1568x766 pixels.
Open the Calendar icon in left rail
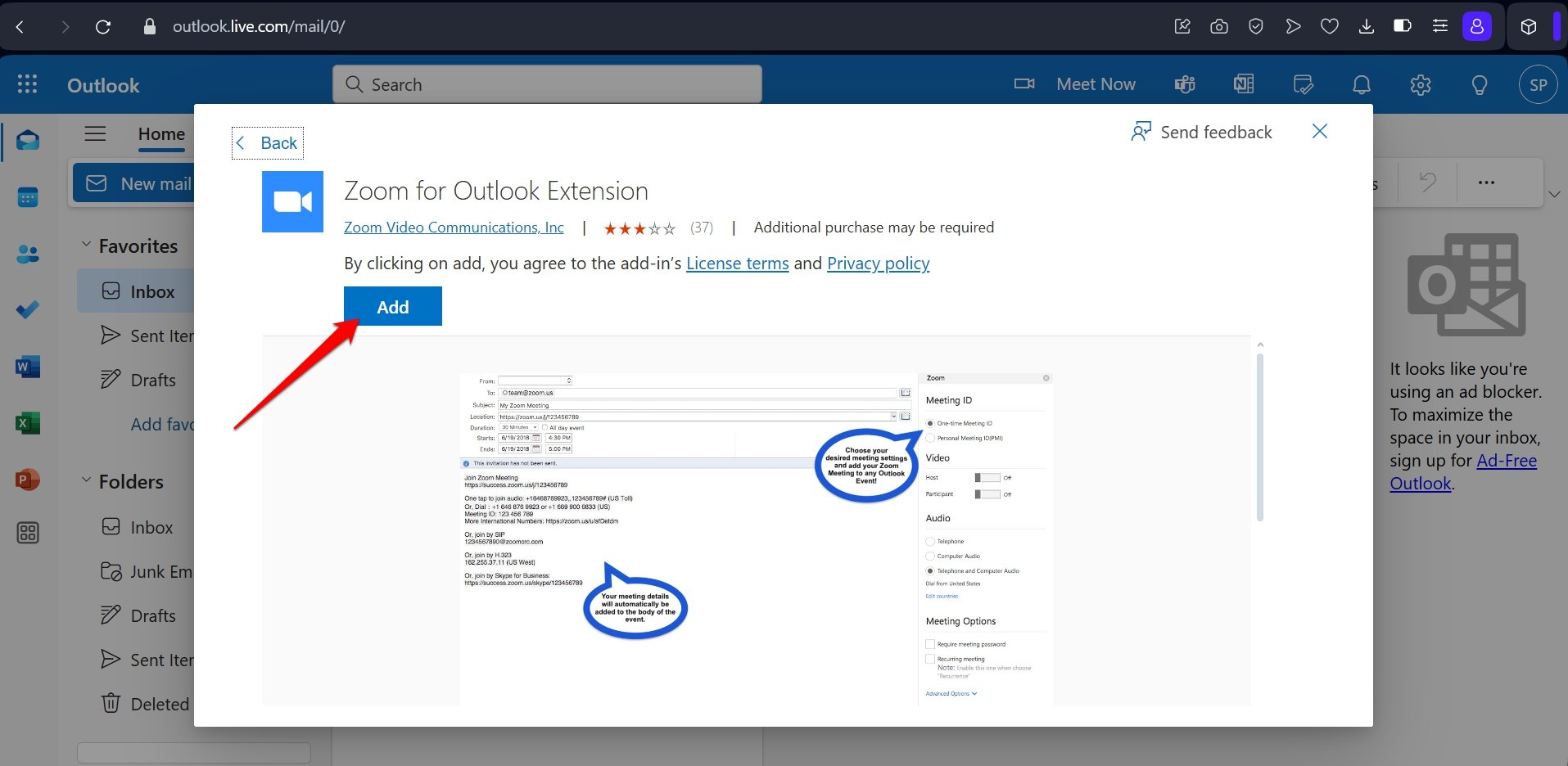(x=28, y=197)
